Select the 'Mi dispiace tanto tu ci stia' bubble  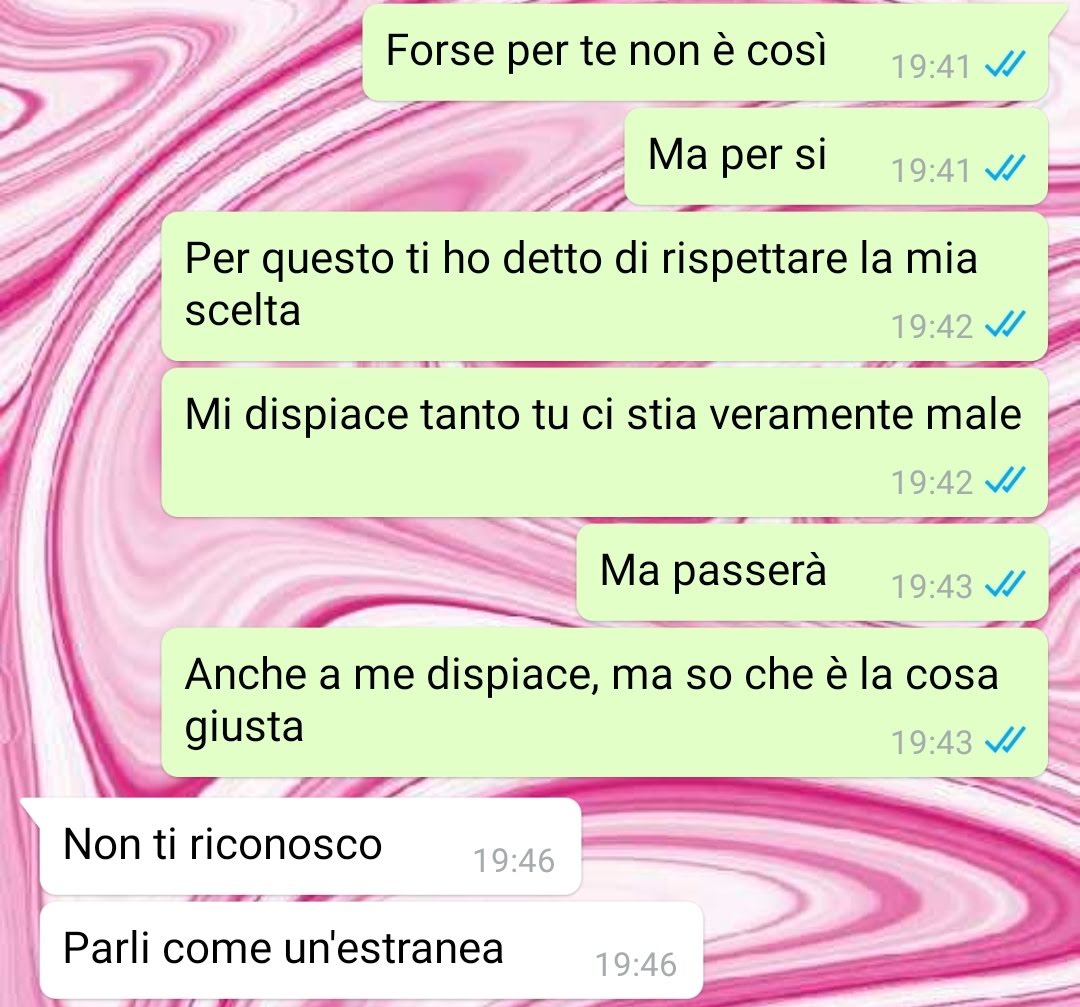click(x=605, y=442)
